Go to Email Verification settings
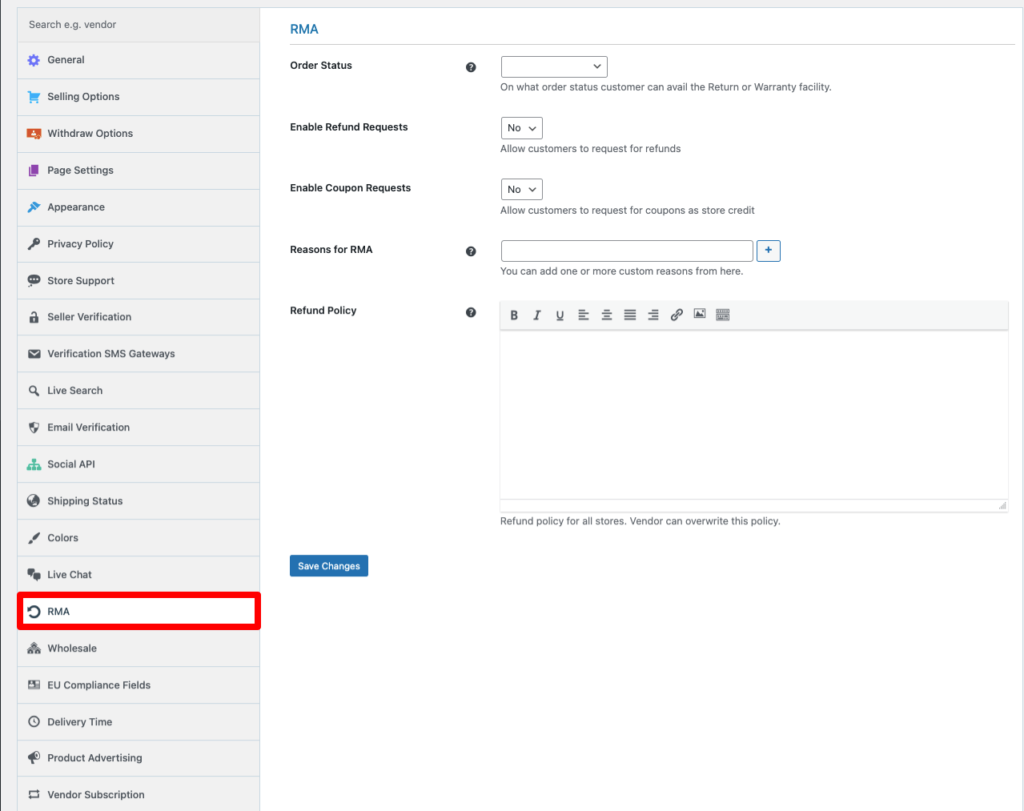1024x811 pixels. tap(138, 428)
